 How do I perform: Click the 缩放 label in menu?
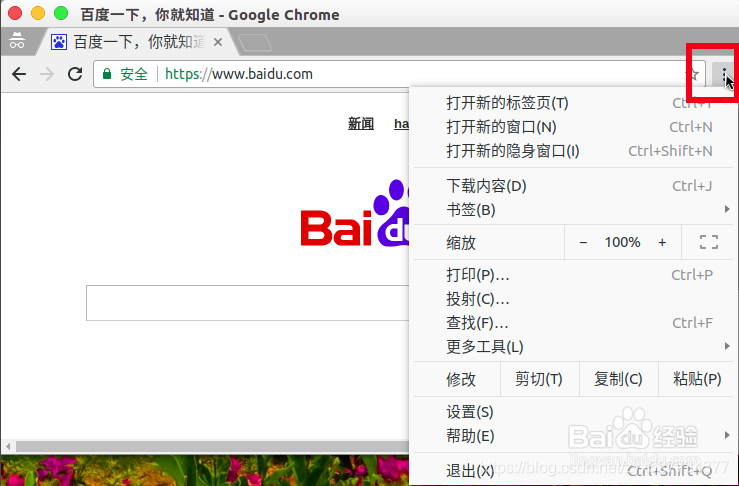tap(461, 242)
